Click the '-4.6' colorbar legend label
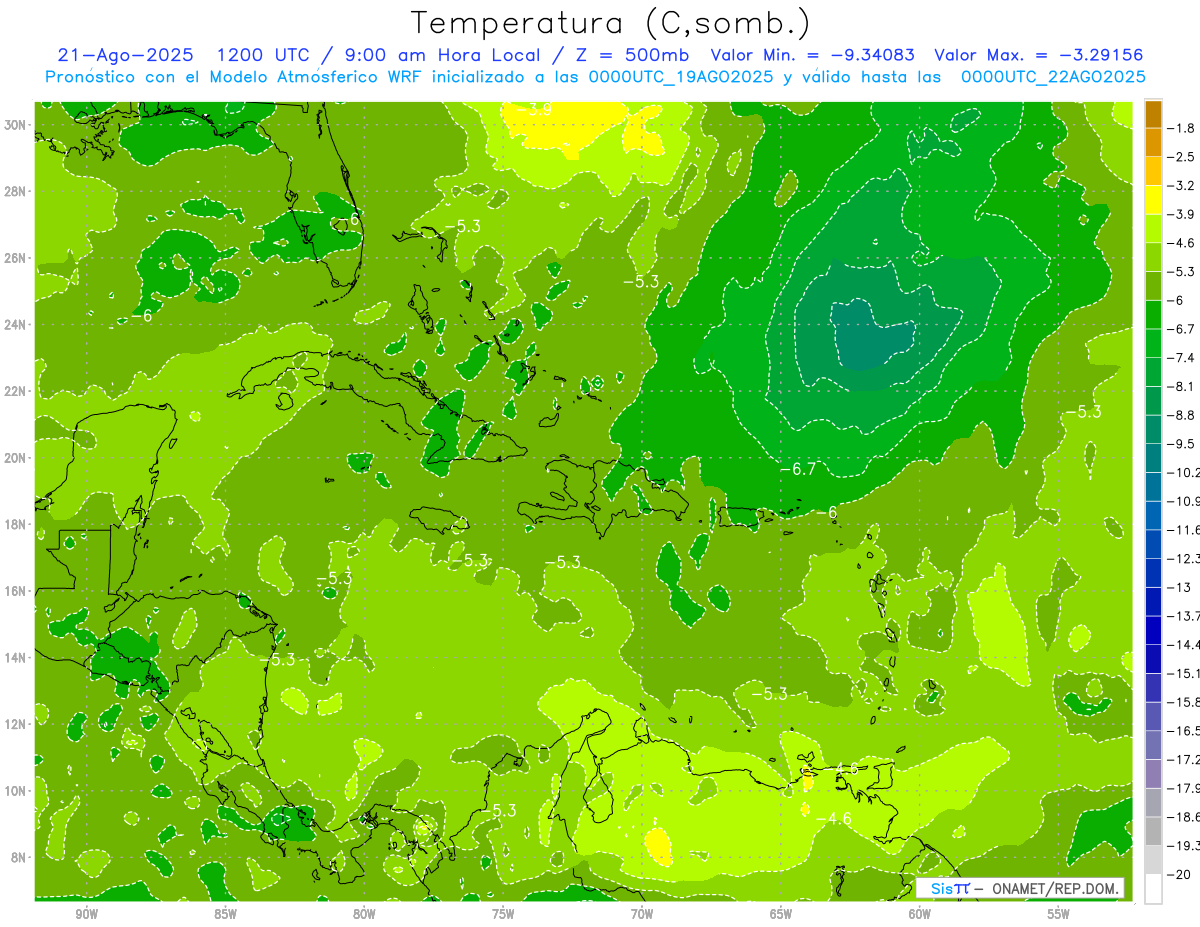The image size is (1200, 927). (x=1181, y=243)
